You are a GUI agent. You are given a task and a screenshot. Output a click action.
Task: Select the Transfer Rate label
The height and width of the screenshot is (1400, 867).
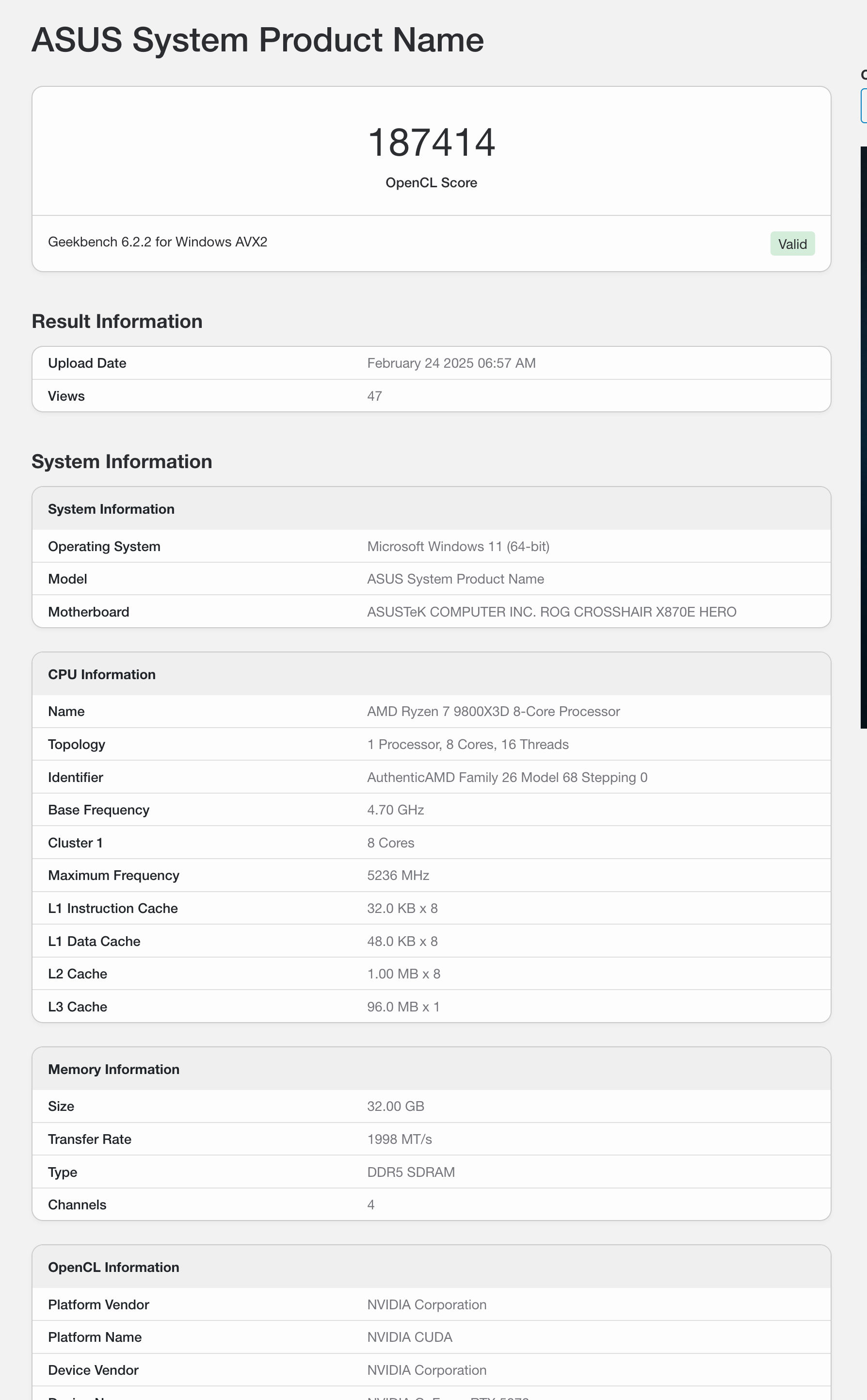(89, 1139)
